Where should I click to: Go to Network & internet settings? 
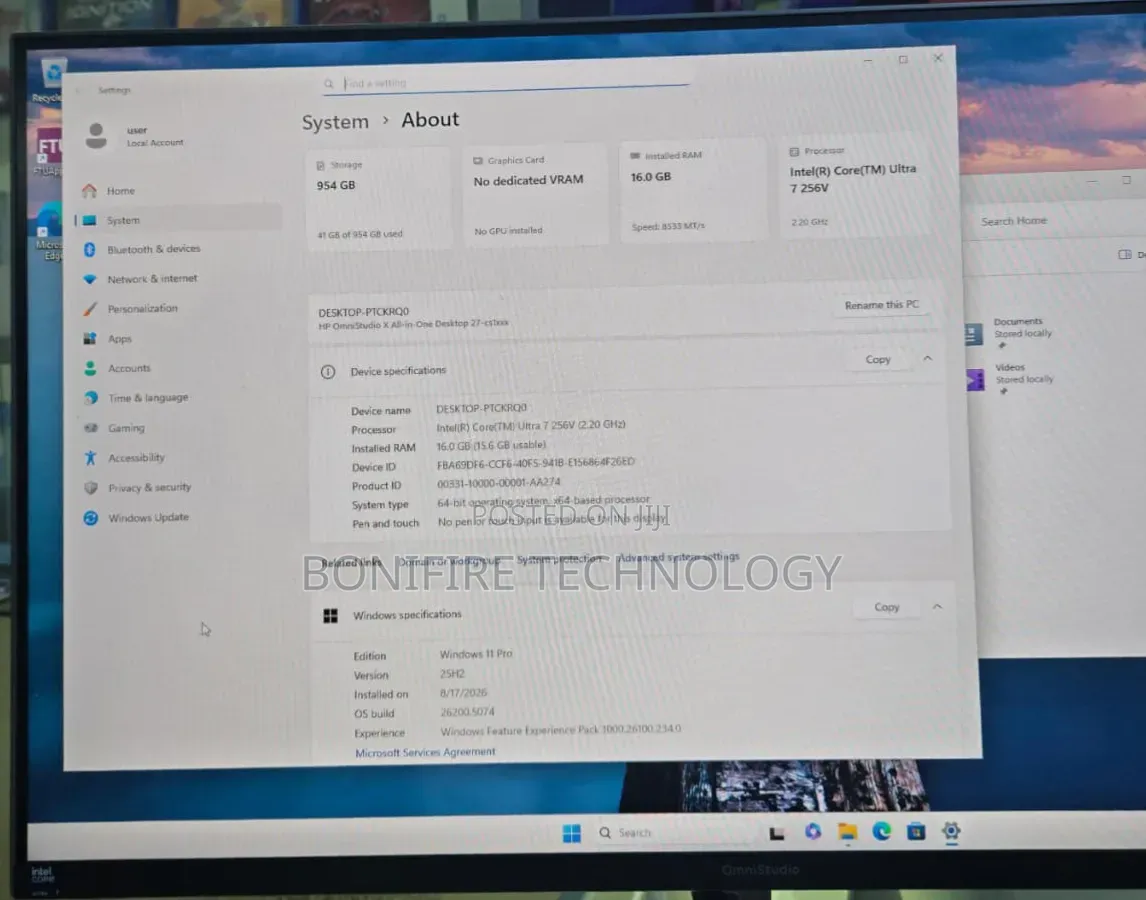pyautogui.click(x=152, y=279)
